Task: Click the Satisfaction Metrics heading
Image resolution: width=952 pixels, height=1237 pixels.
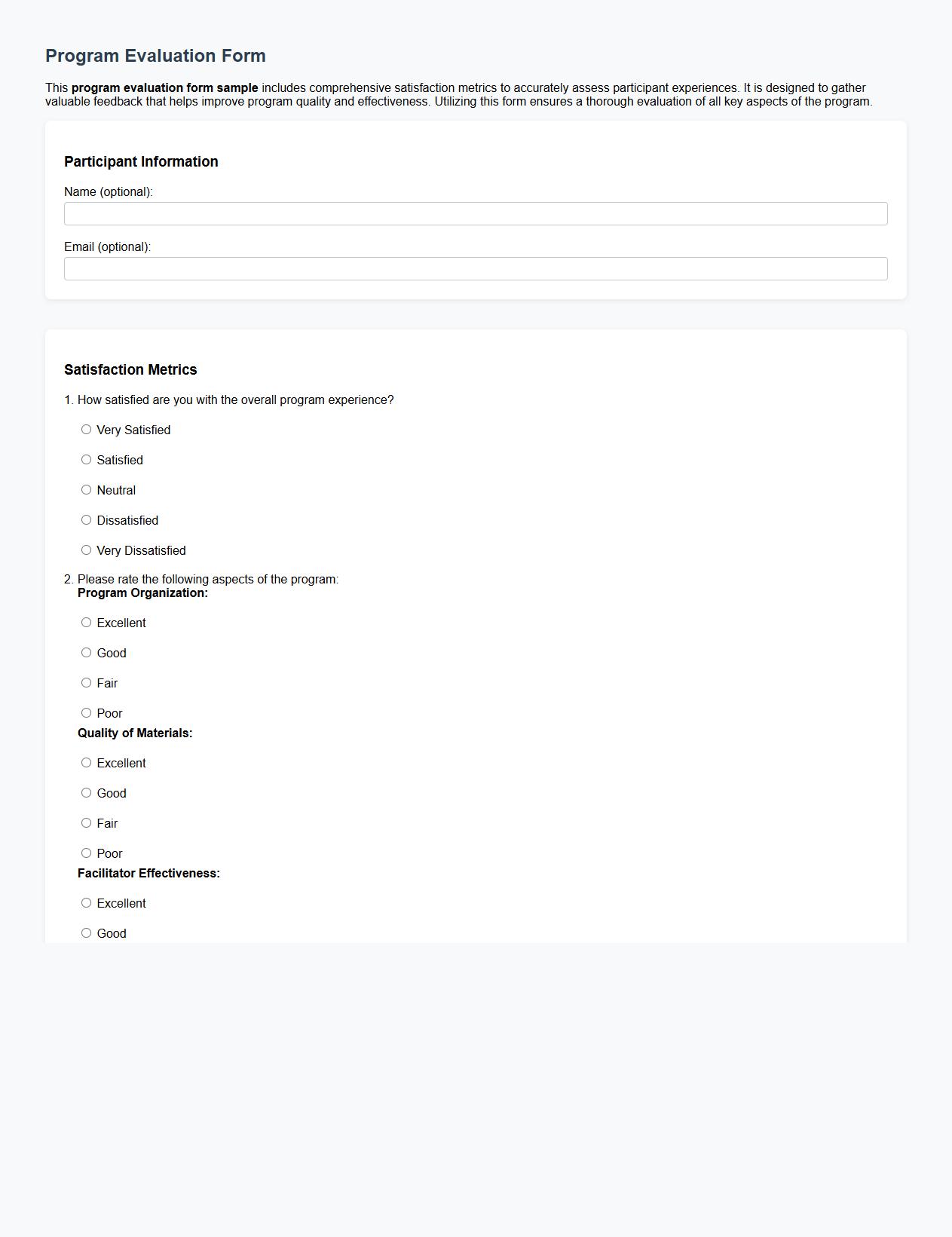Action: 130,369
